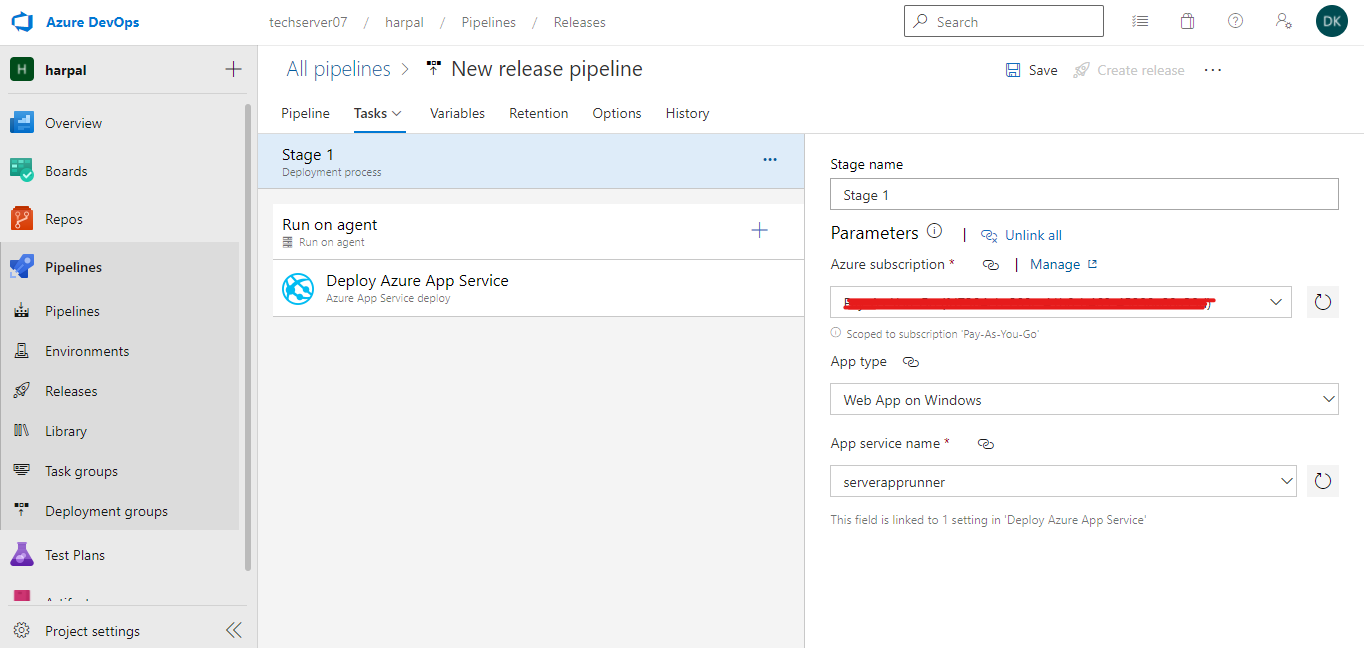Screen dimensions: 1364x648
Task: Refresh the App service name list
Action: (1323, 481)
